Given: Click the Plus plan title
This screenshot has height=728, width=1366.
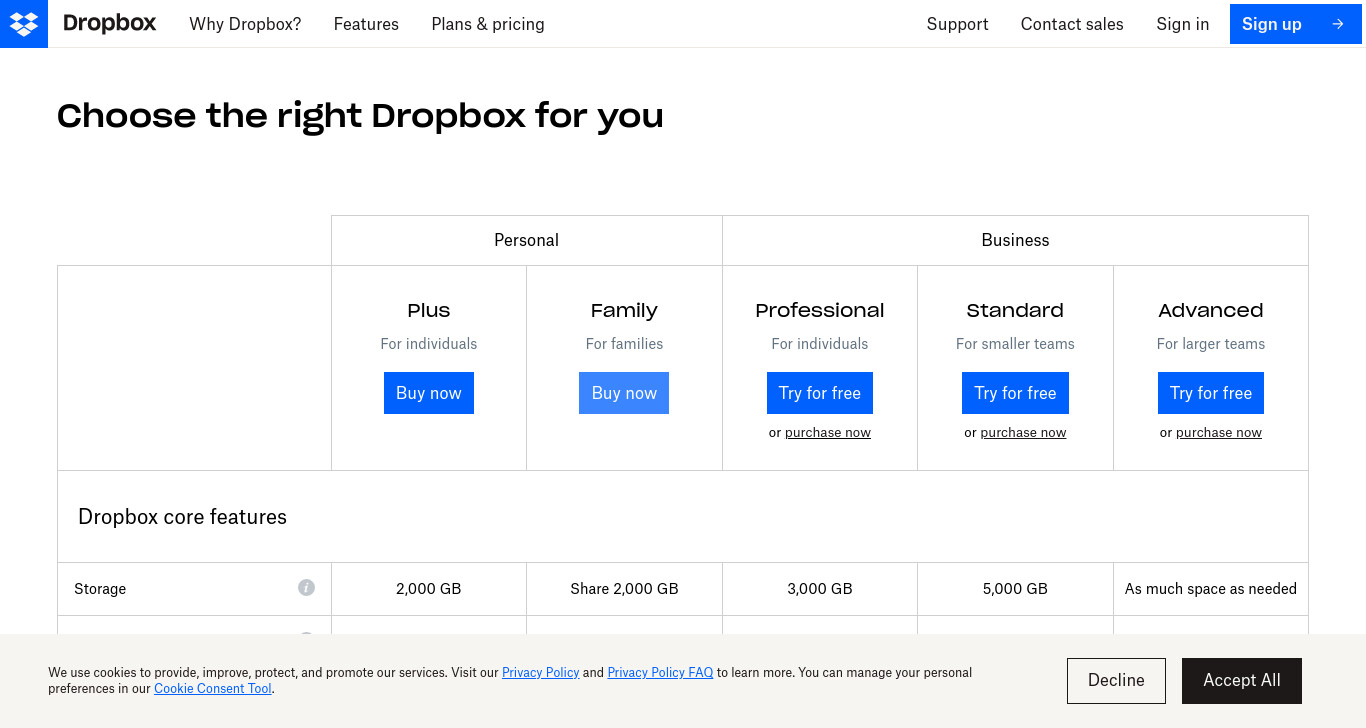Looking at the screenshot, I should coord(429,310).
